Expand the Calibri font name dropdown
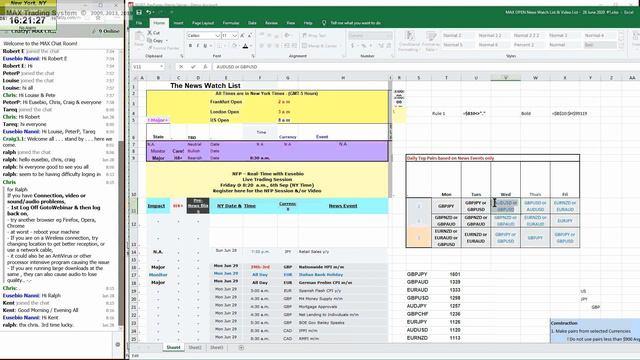The height and width of the screenshot is (360, 640). pyautogui.click(x=218, y=36)
